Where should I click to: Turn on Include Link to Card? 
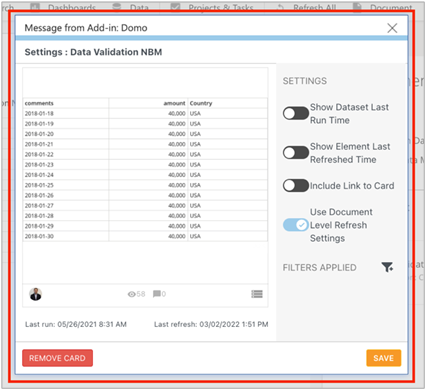(x=296, y=186)
